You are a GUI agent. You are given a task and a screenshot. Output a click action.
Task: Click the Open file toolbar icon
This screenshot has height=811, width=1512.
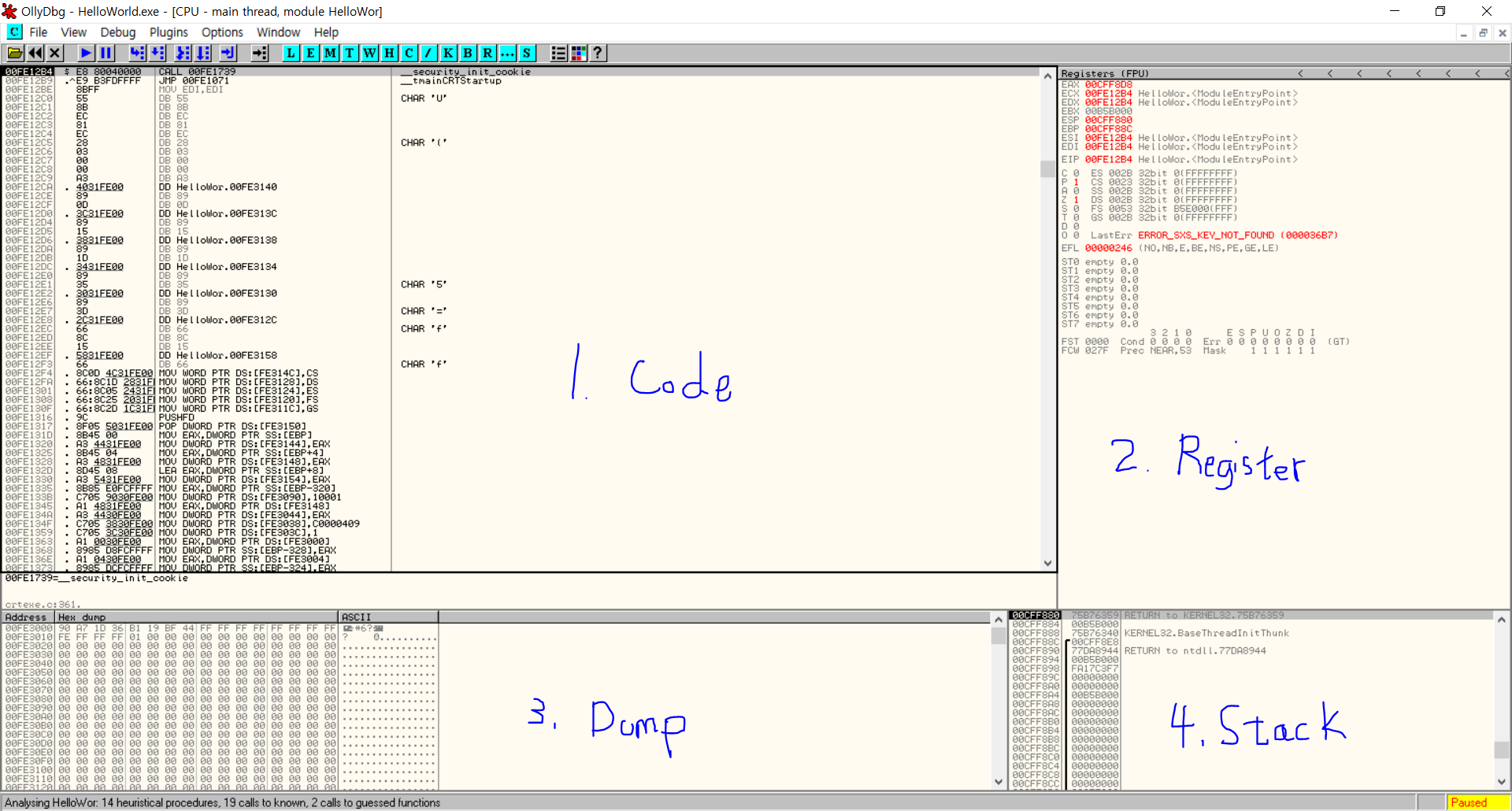pos(15,53)
